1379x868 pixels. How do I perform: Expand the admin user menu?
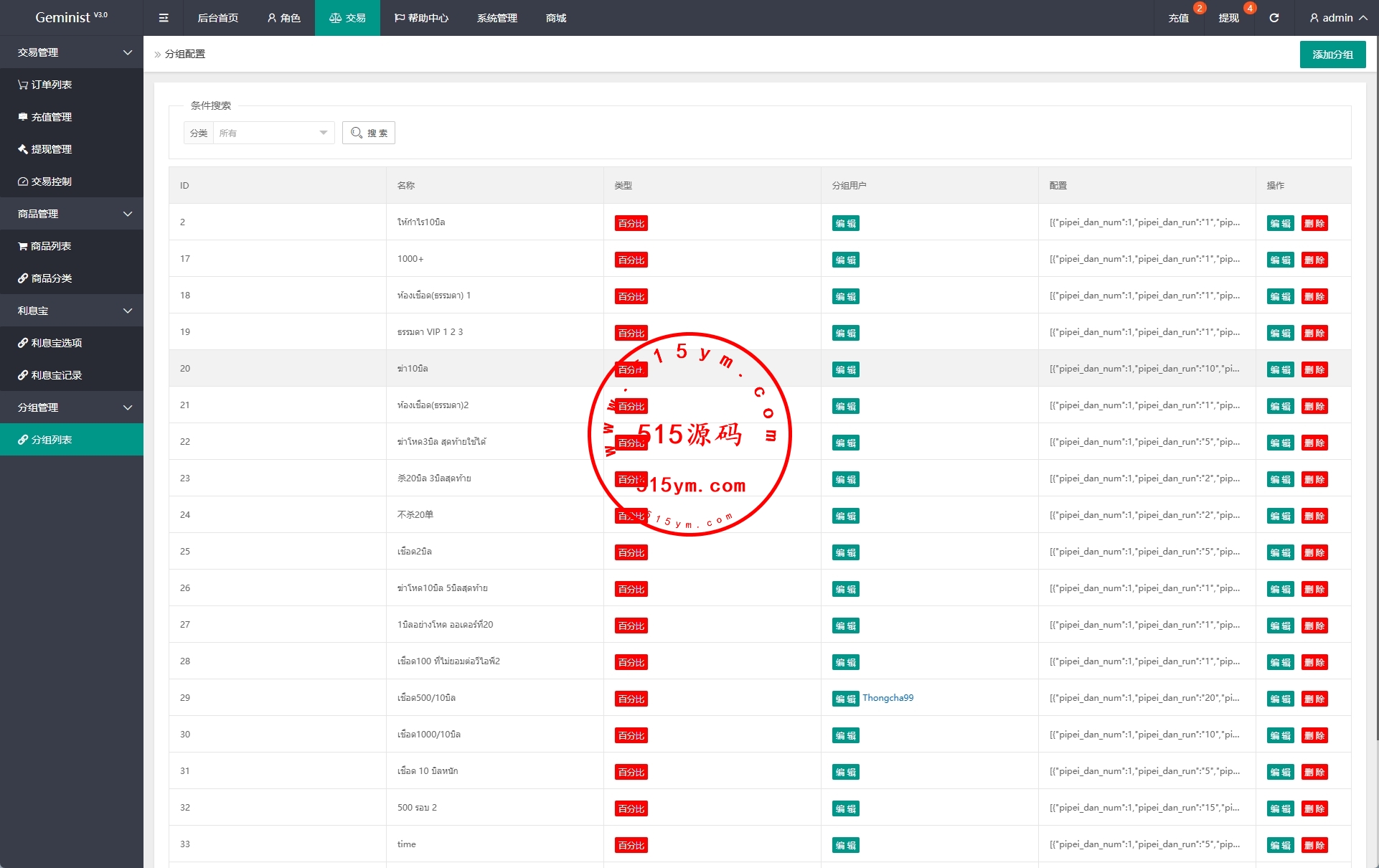pyautogui.click(x=1338, y=18)
